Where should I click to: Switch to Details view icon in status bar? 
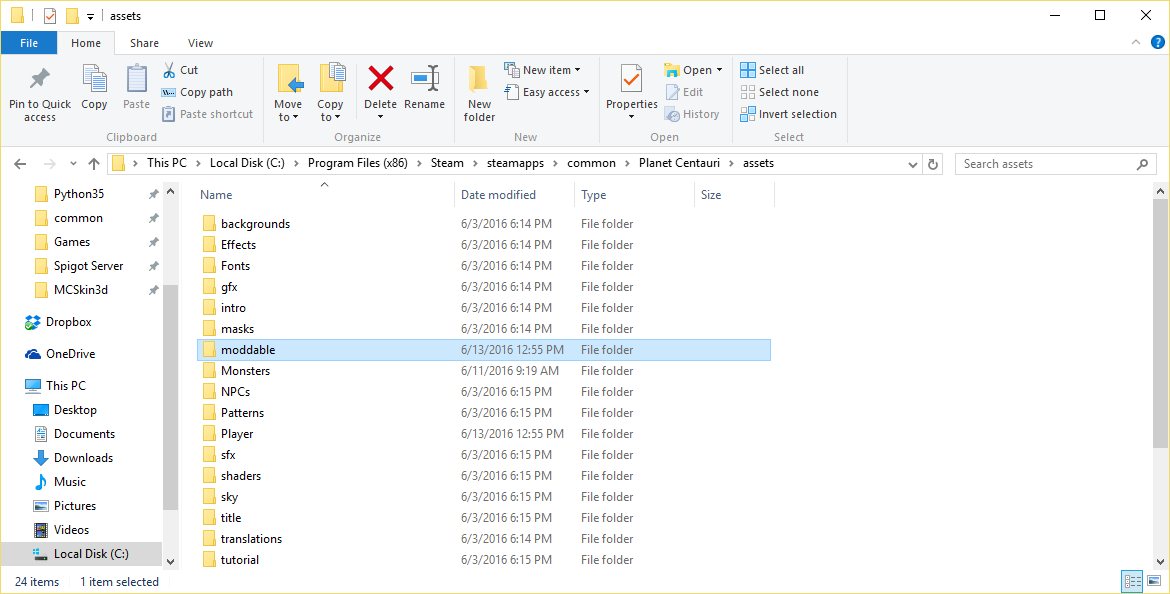[x=1133, y=581]
